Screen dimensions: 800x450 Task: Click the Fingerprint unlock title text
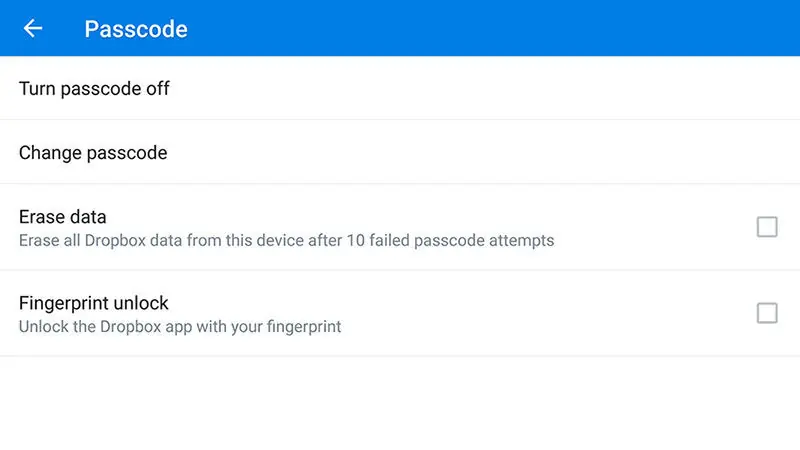[x=94, y=302]
